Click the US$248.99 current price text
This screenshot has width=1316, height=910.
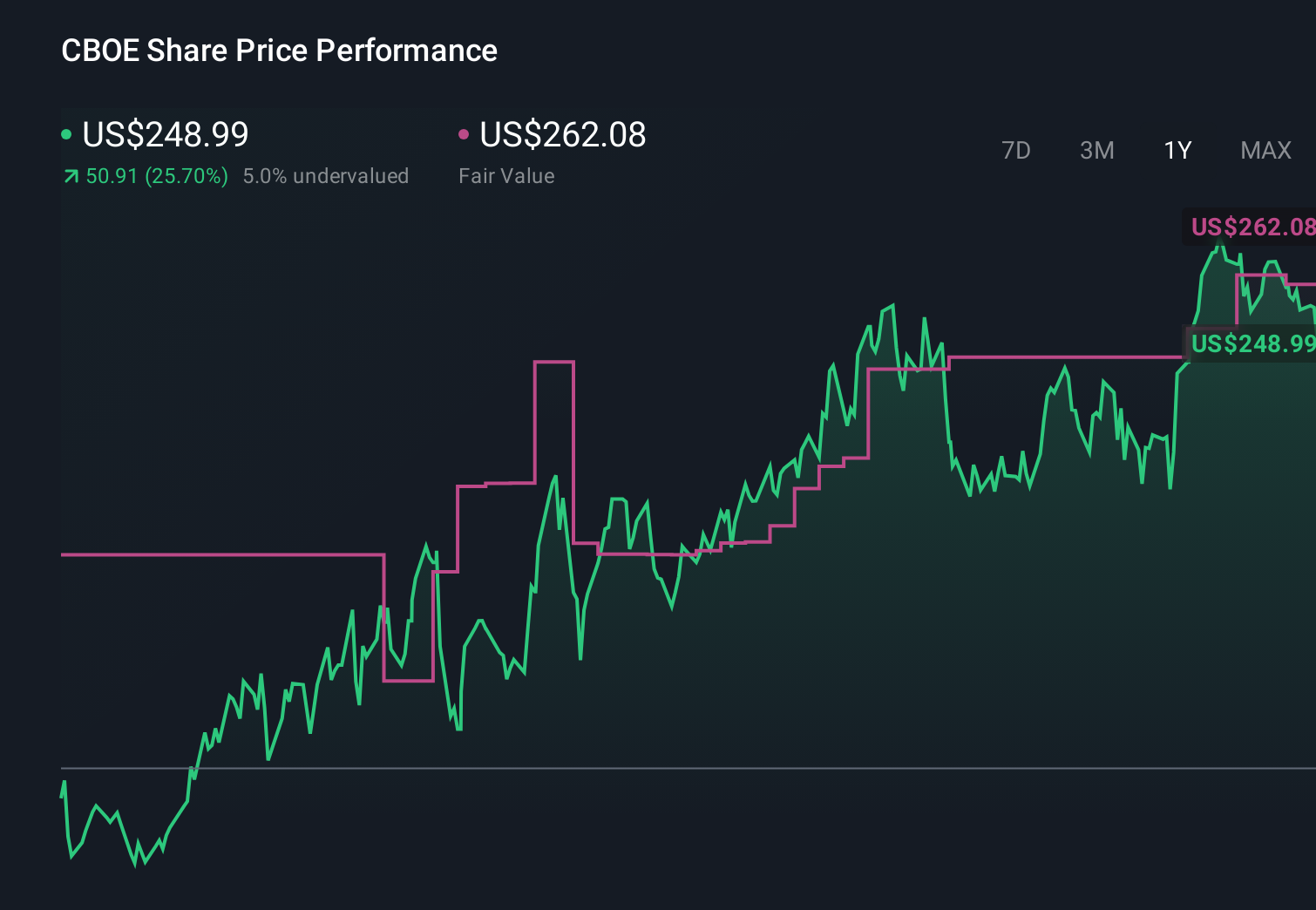click(165, 135)
